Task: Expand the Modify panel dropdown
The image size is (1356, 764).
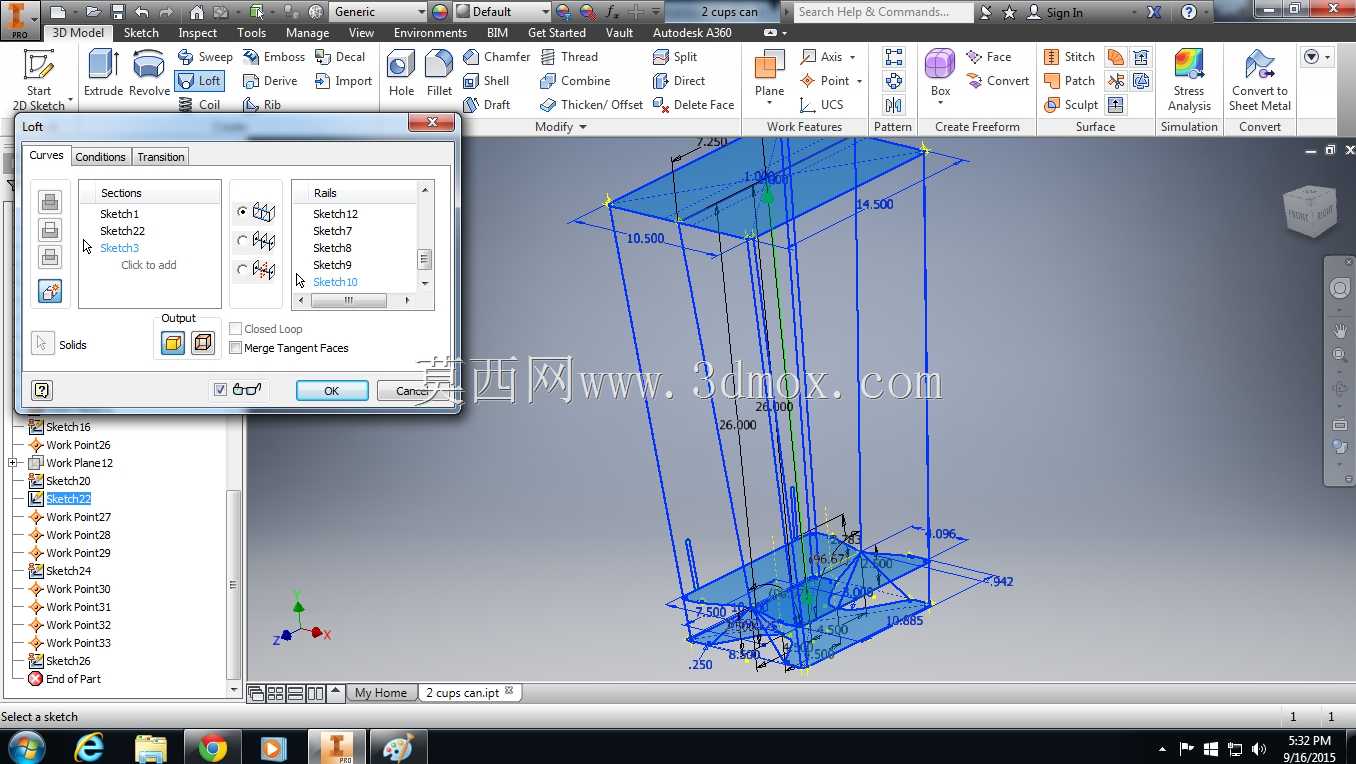Action: (581, 127)
